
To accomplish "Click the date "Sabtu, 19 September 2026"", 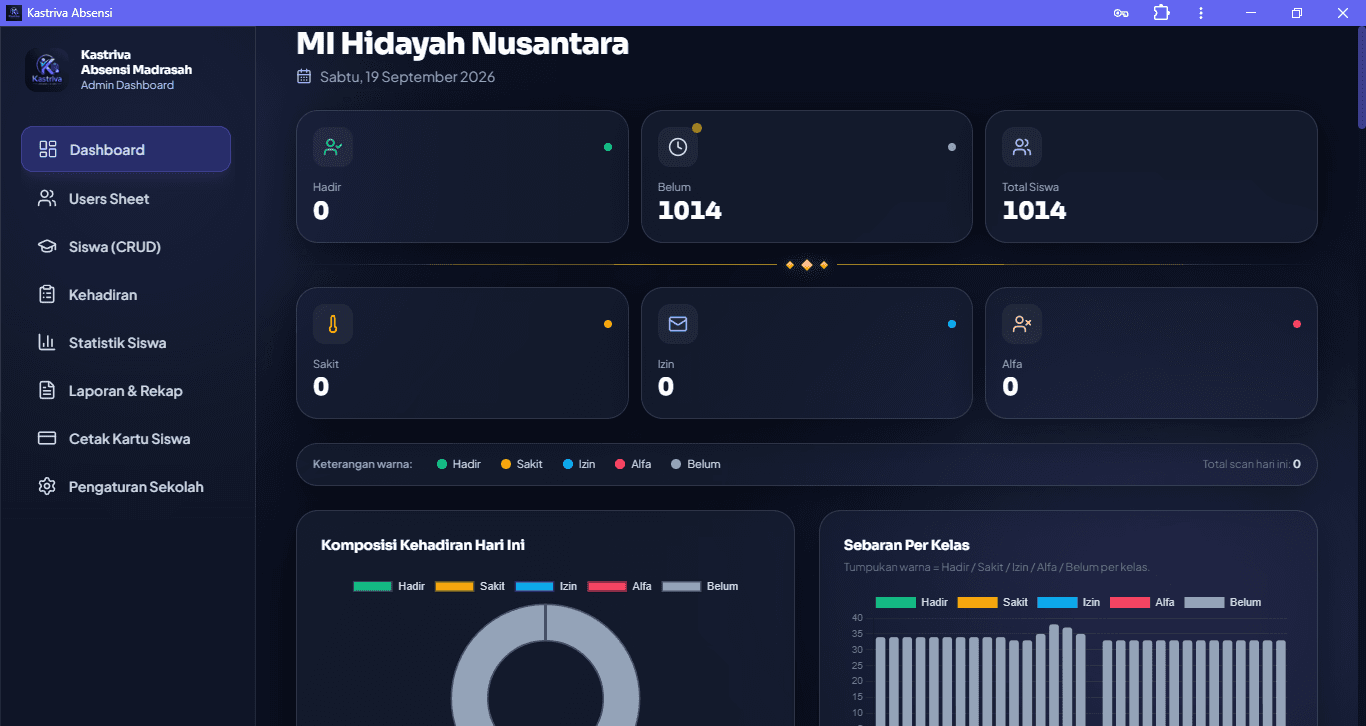I will [x=407, y=77].
